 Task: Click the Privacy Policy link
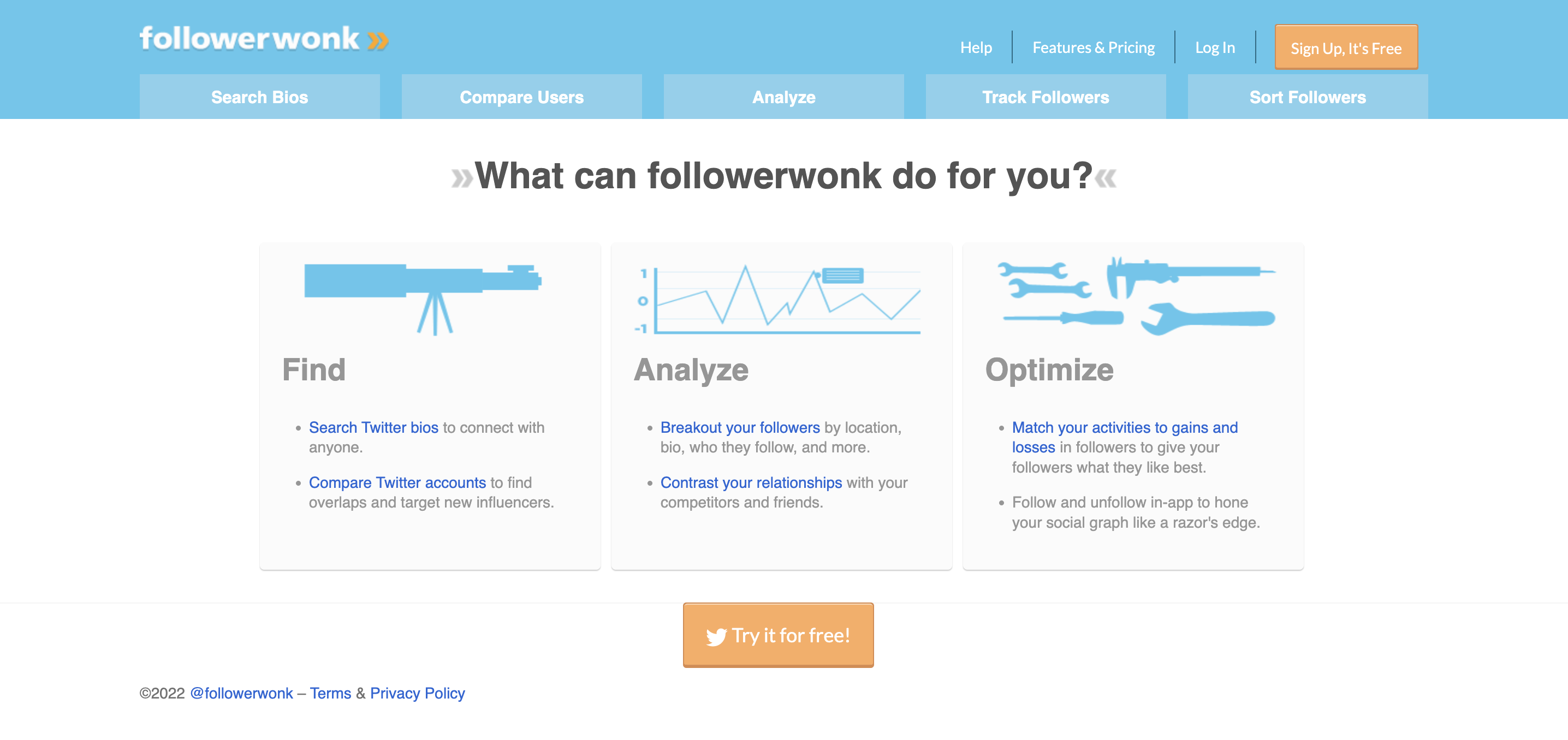pos(417,693)
